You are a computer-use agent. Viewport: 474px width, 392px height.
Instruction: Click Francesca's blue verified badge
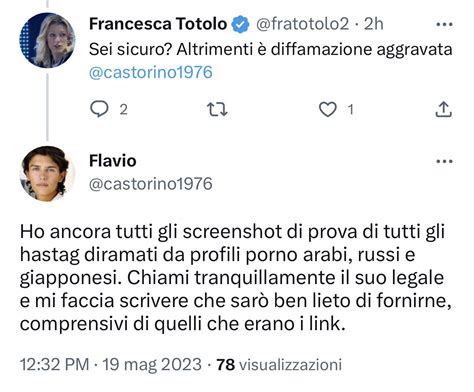(240, 24)
